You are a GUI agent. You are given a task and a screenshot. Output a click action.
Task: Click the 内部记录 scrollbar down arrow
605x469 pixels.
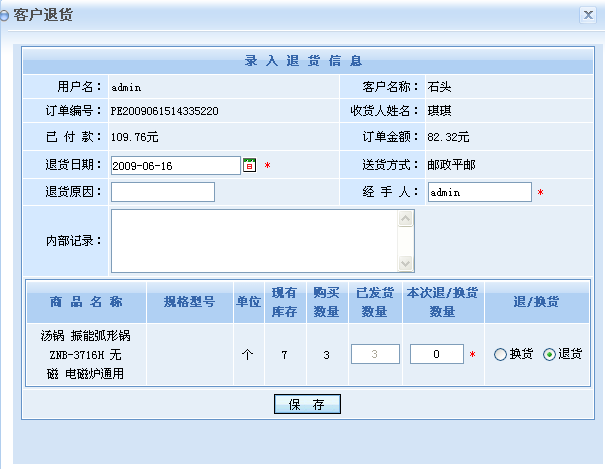406,264
